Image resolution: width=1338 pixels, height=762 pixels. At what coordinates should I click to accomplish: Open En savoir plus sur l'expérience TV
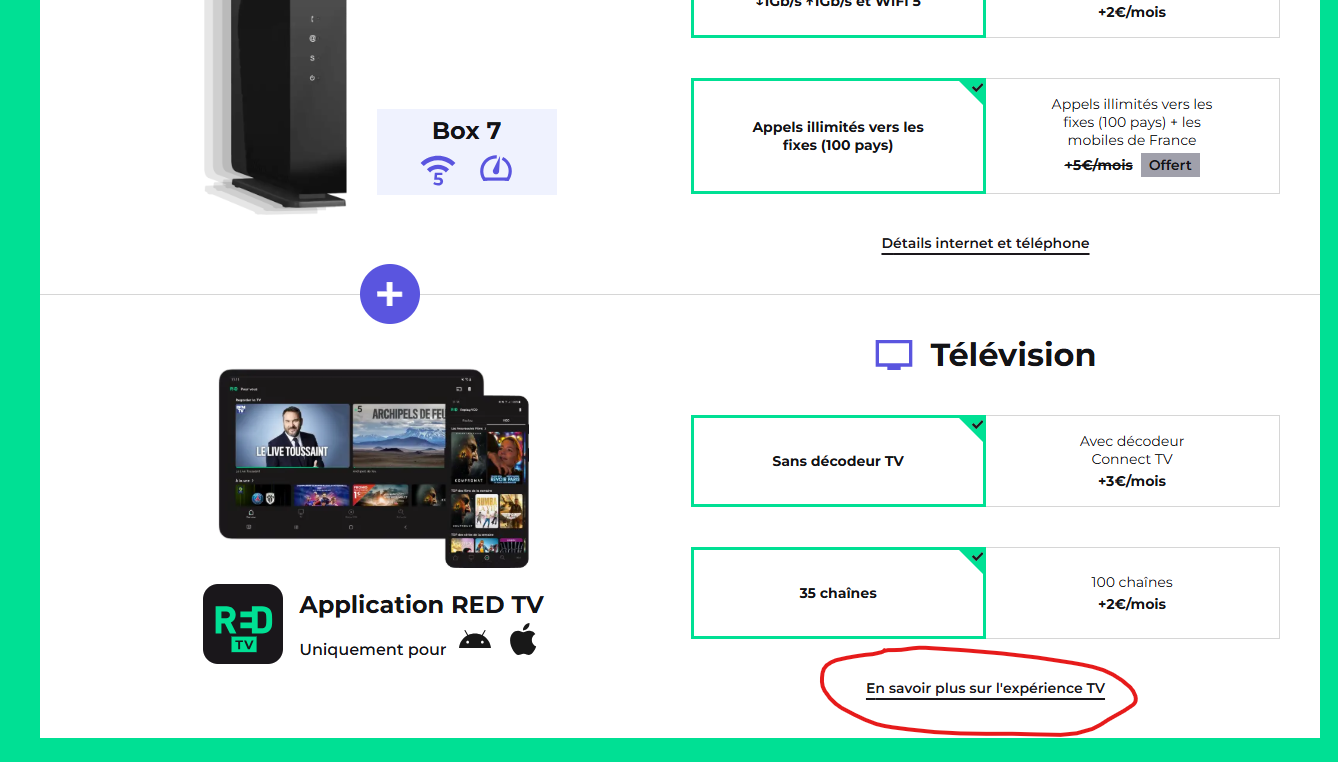point(985,688)
